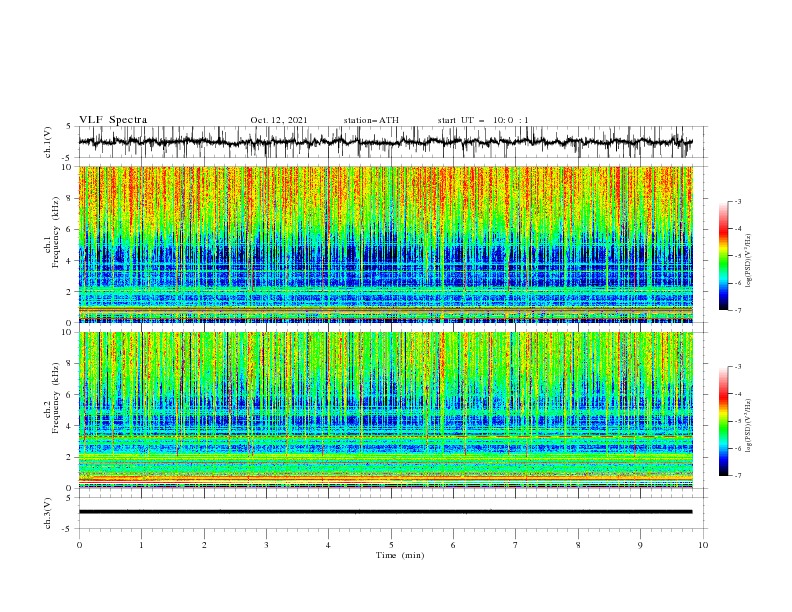The image size is (792, 612).
Task: Click the ch.3 black voltage trace
Action: pyautogui.click(x=385, y=512)
